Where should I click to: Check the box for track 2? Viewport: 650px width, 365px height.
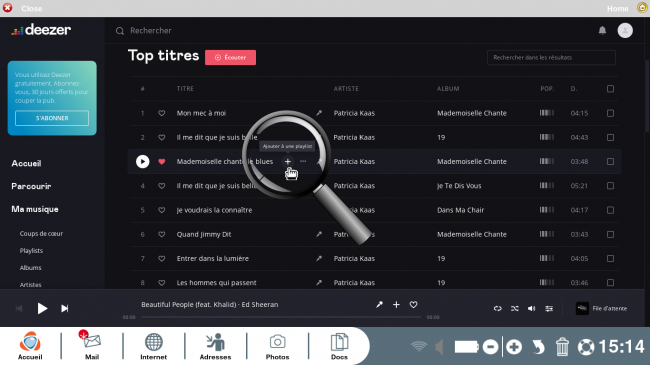(610, 137)
